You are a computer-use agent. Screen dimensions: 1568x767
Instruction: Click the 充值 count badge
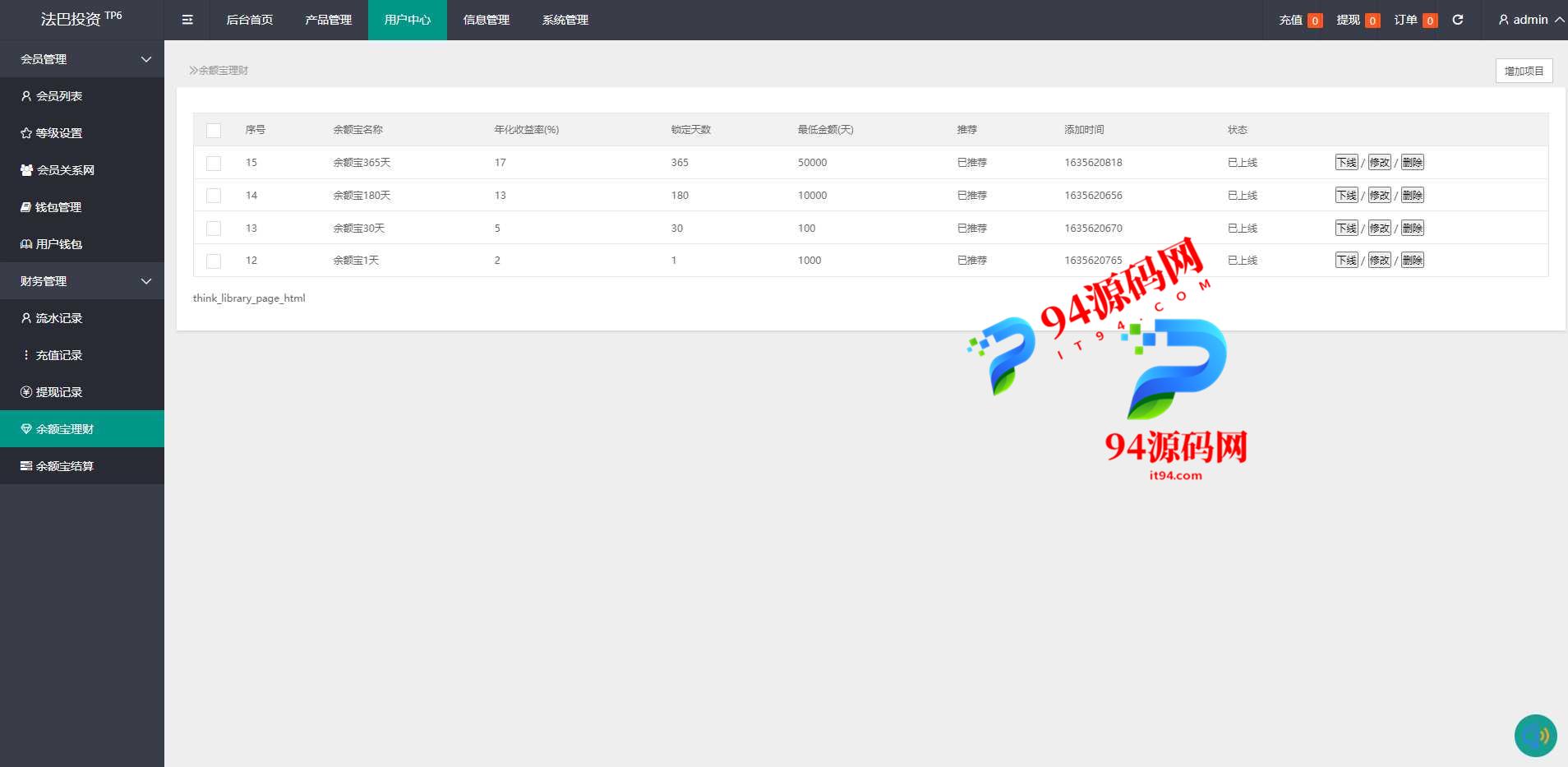[x=1315, y=21]
